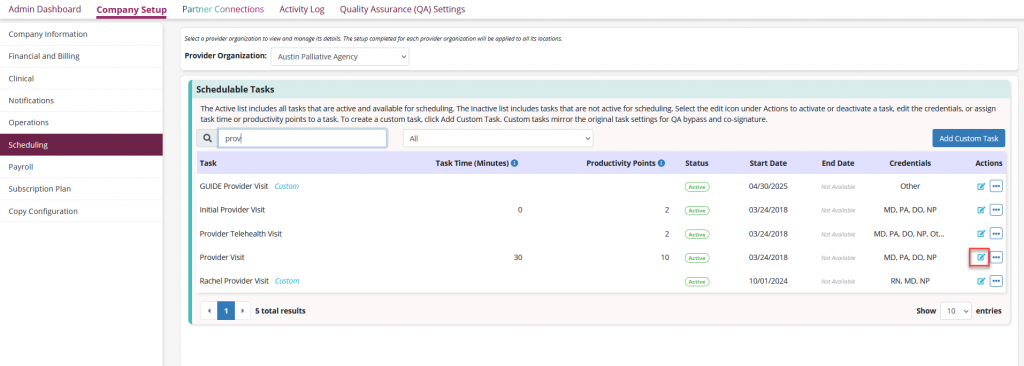Viewport: 1024px width, 366px height.
Task: Select Payroll in the sidebar
Action: (81, 167)
